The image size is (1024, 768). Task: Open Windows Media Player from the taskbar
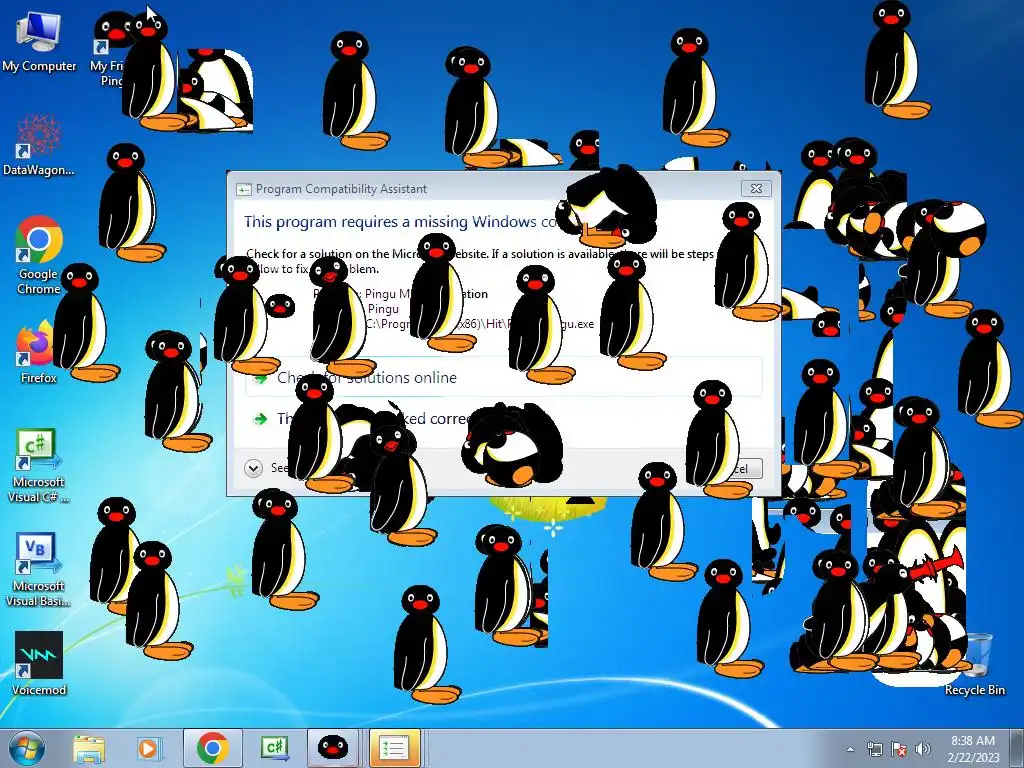[149, 748]
